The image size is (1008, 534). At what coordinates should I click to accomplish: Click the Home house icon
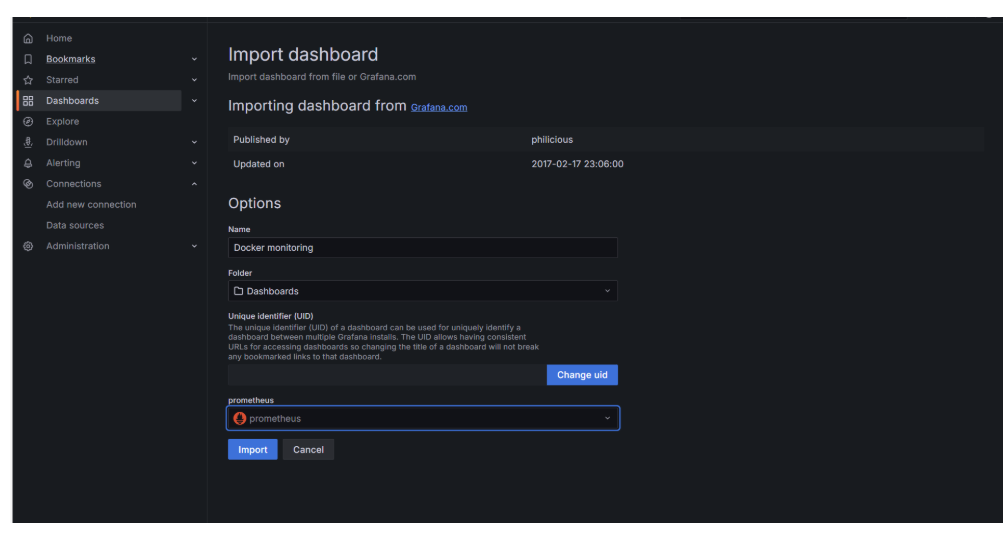[28, 39]
